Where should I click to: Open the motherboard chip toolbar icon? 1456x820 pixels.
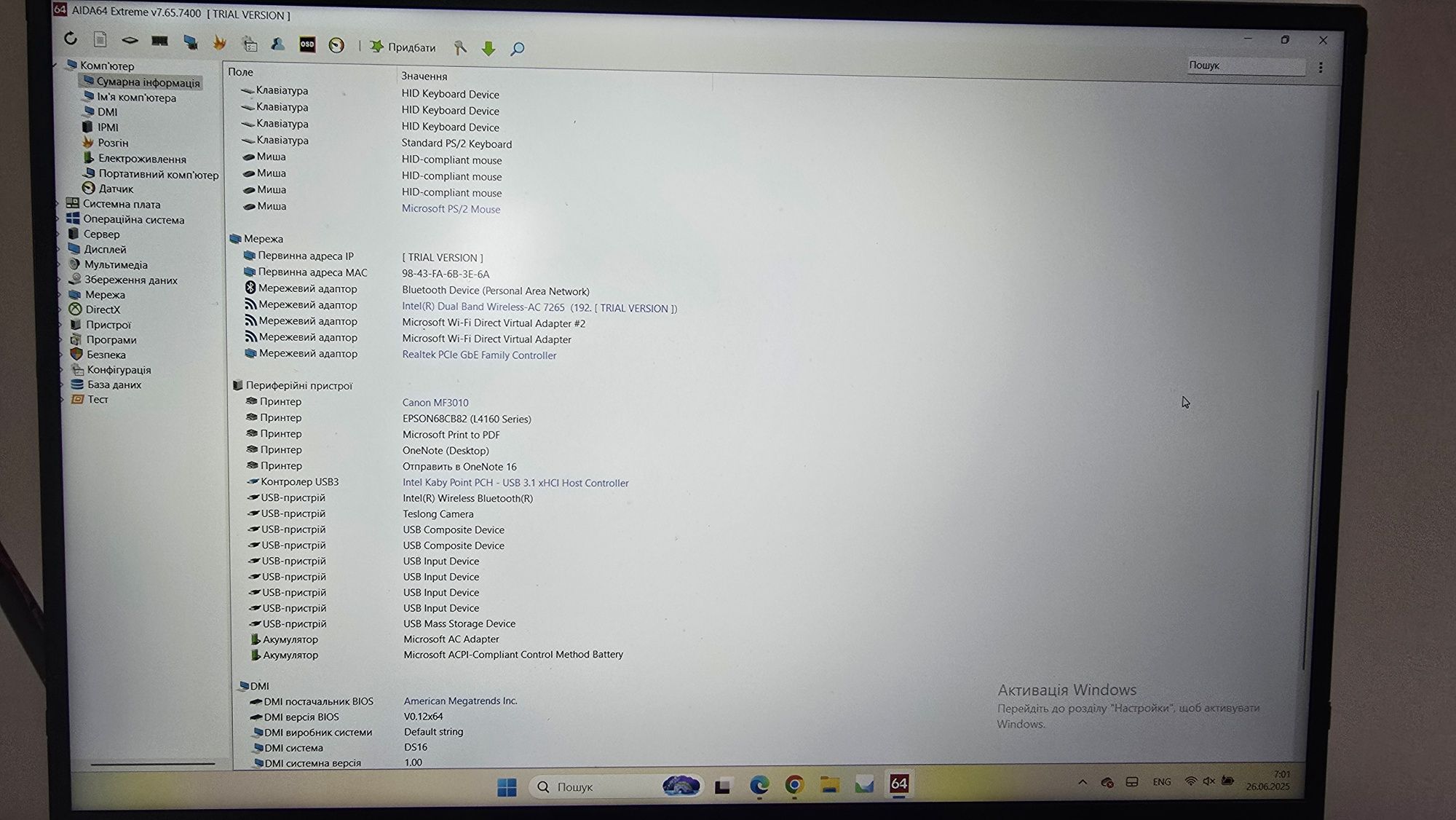coord(130,40)
